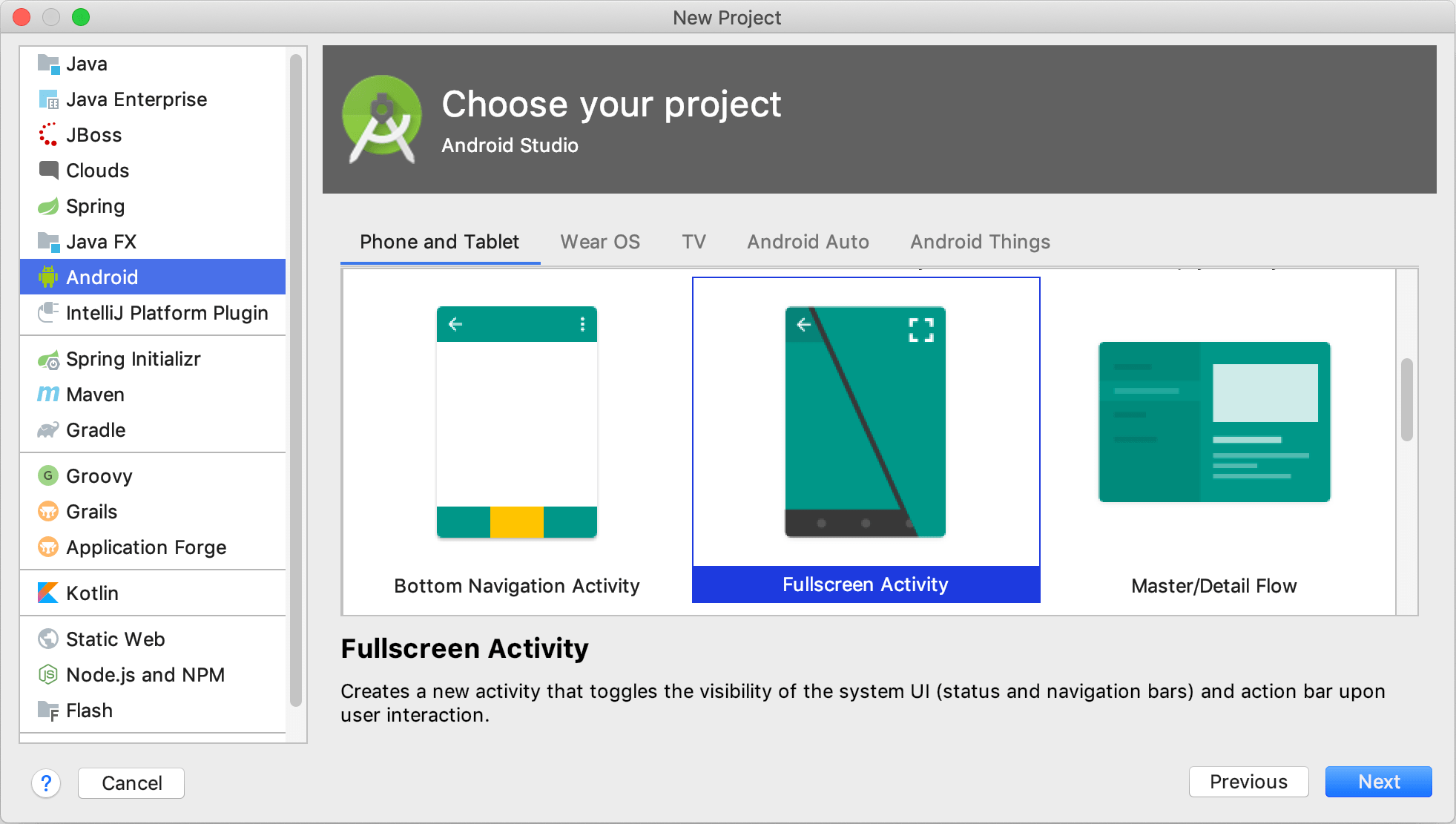Open help with the question mark button
This screenshot has width=1456, height=824.
pyautogui.click(x=46, y=783)
